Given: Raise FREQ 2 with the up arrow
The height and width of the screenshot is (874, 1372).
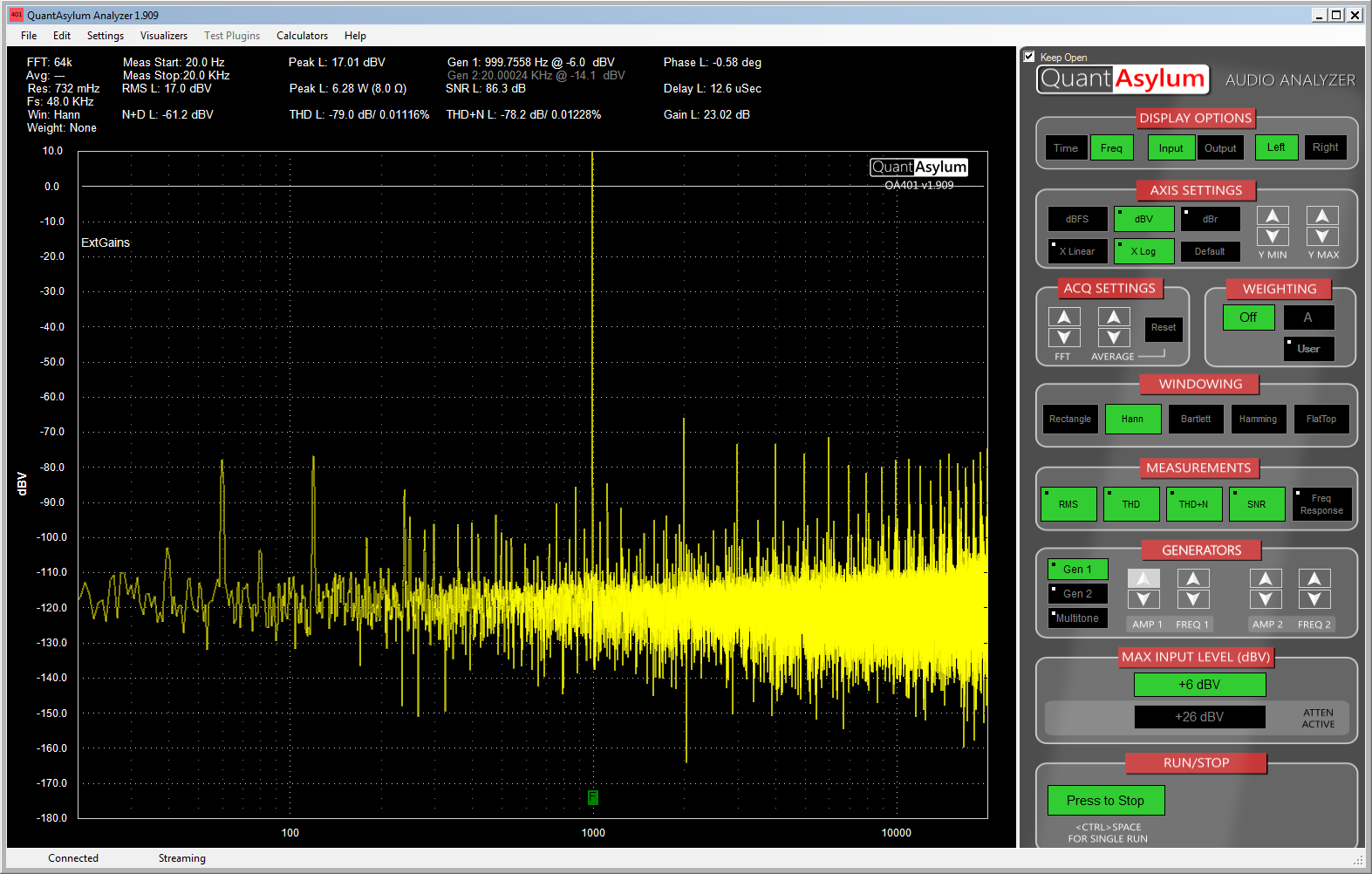Looking at the screenshot, I should pos(1314,578).
